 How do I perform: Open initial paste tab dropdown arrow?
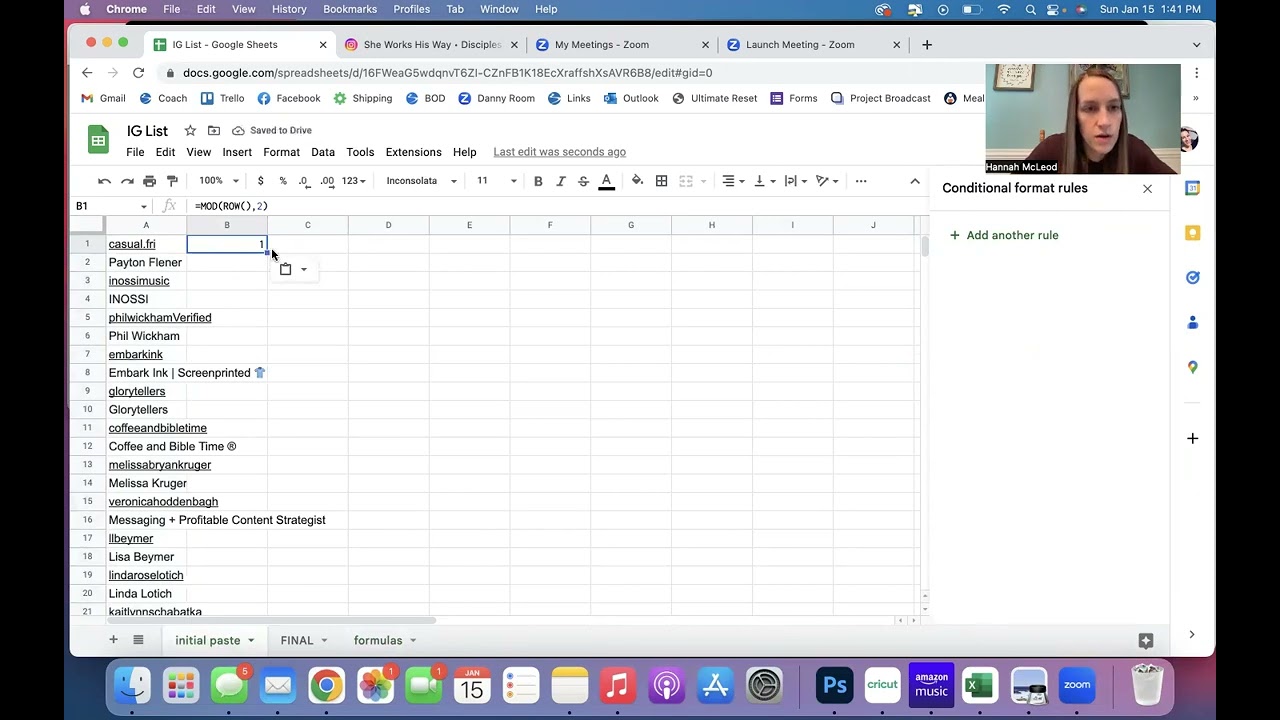(x=251, y=640)
